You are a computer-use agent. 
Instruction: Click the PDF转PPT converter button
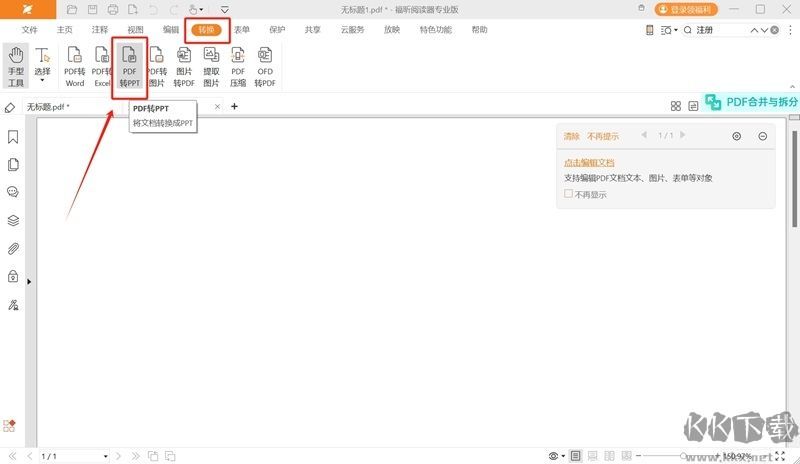[x=130, y=66]
